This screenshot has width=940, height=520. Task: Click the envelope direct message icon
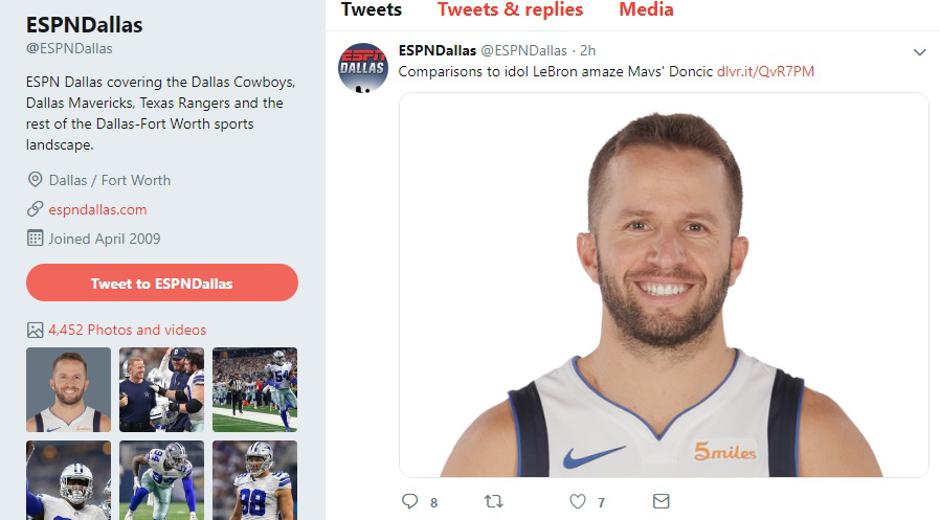tap(661, 501)
